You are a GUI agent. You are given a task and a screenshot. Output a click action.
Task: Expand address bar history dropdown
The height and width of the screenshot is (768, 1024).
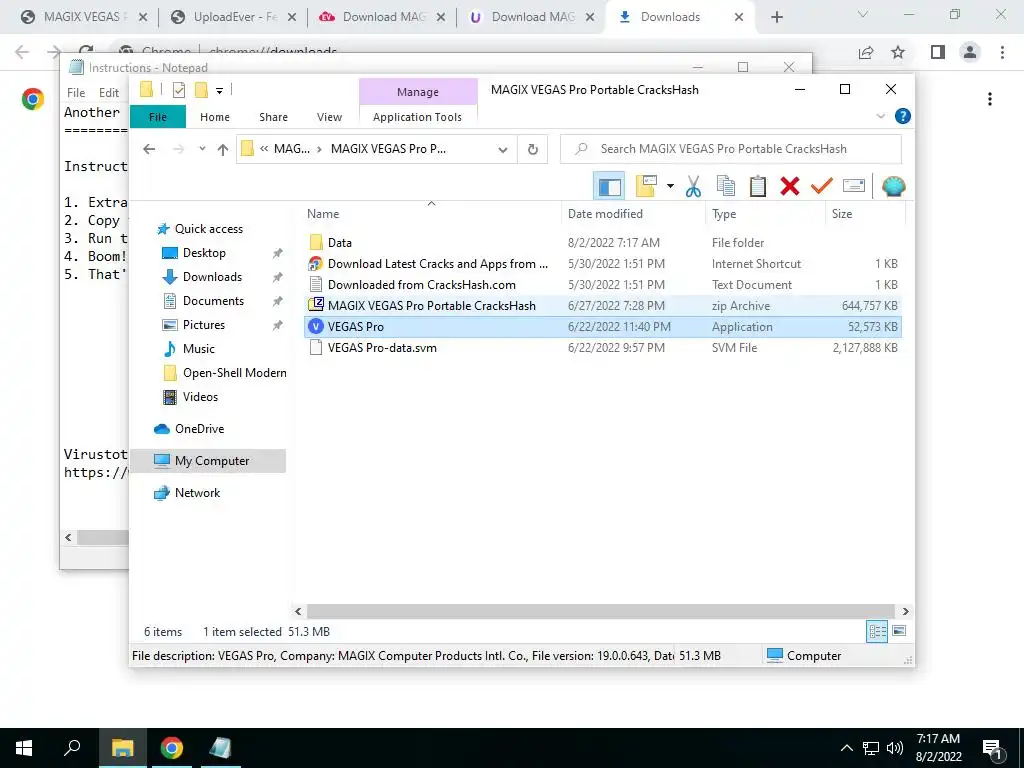click(x=502, y=150)
